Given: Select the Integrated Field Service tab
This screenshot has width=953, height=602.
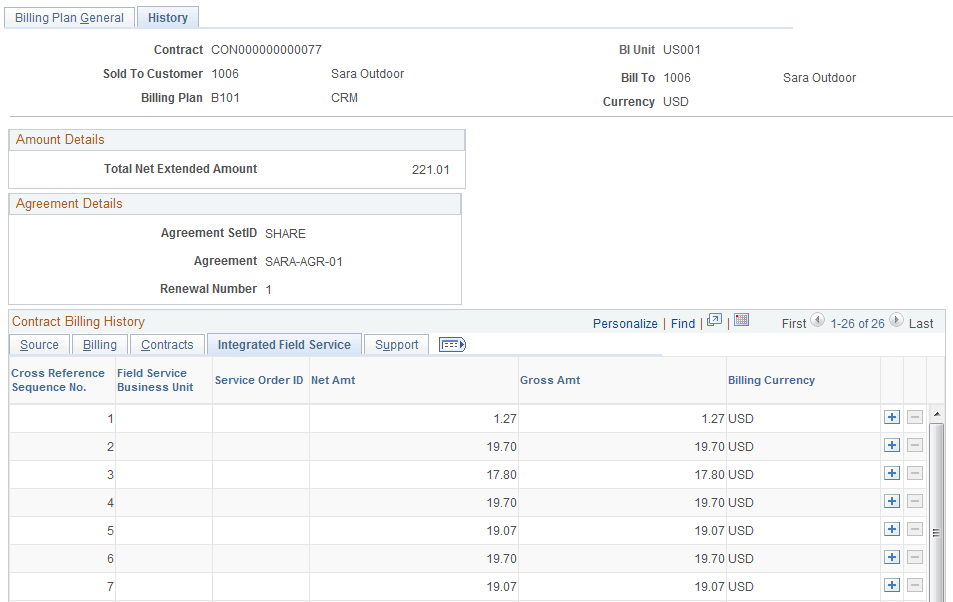Looking at the screenshot, I should (x=284, y=343).
